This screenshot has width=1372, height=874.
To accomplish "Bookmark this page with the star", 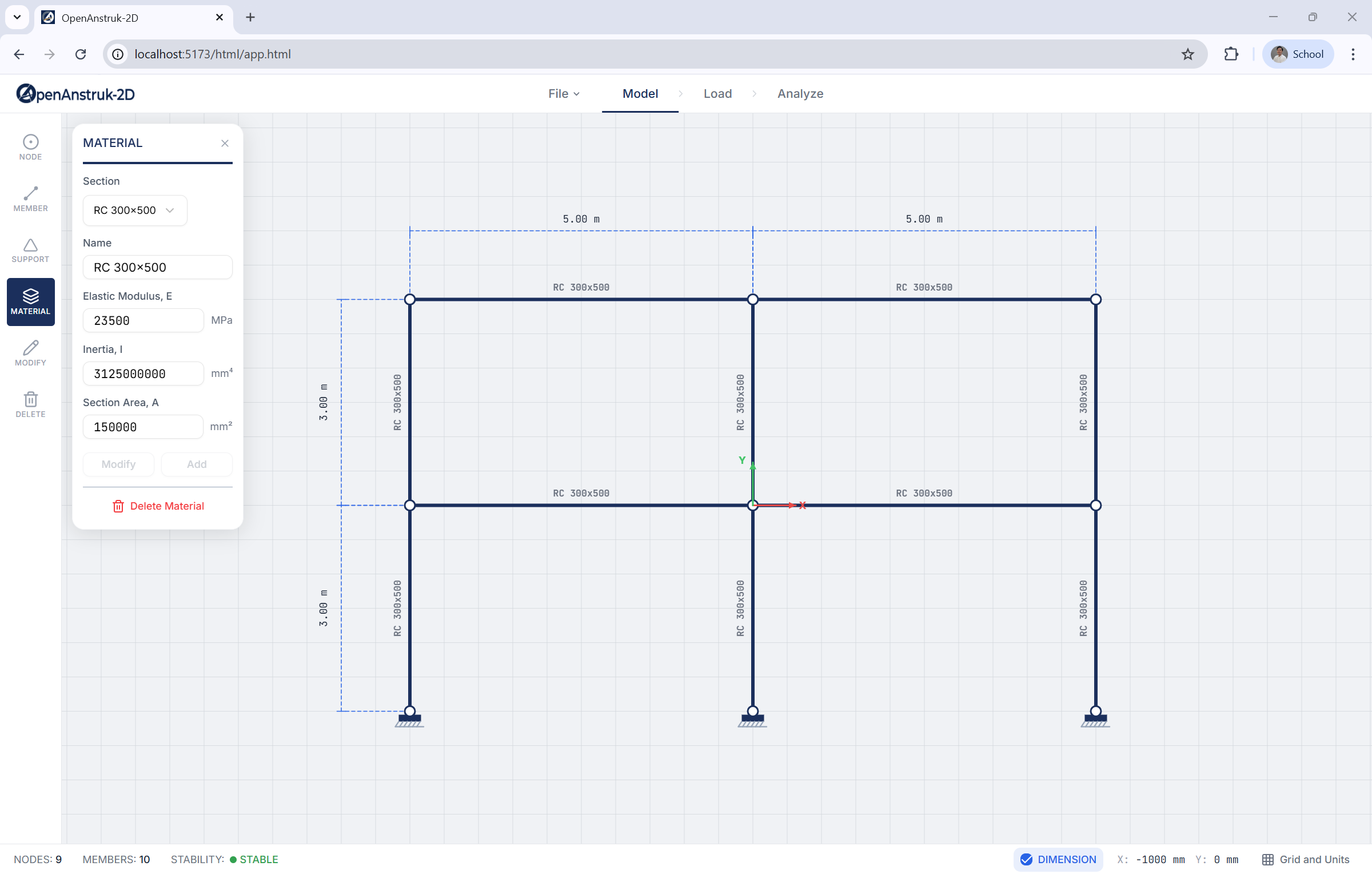I will coord(1188,54).
